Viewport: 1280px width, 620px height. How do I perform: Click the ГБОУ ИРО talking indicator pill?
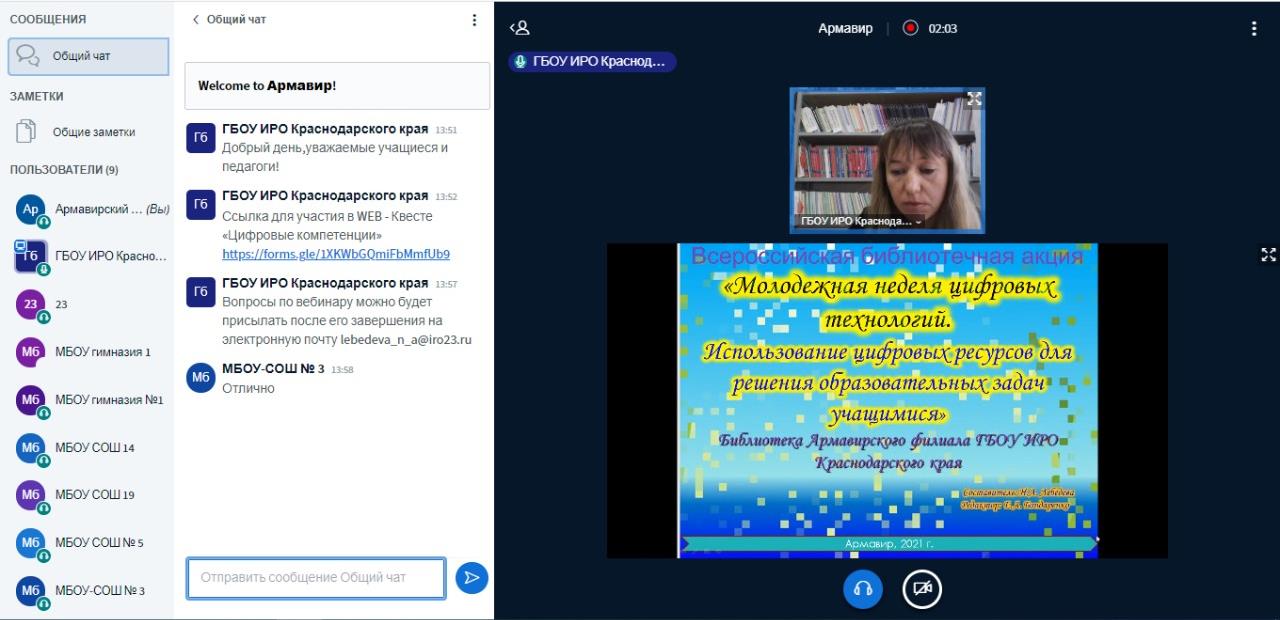[x=592, y=61]
